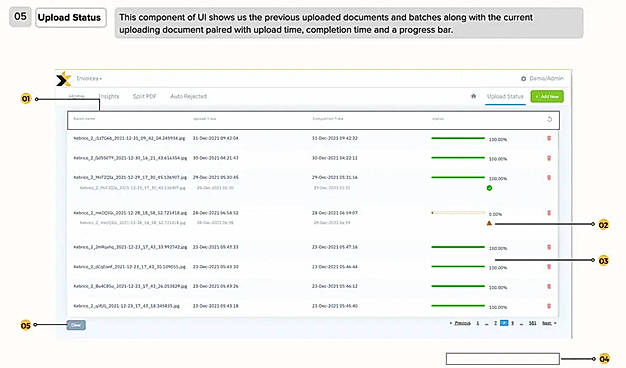Open the Invoices dropdown in the header

tap(89, 79)
